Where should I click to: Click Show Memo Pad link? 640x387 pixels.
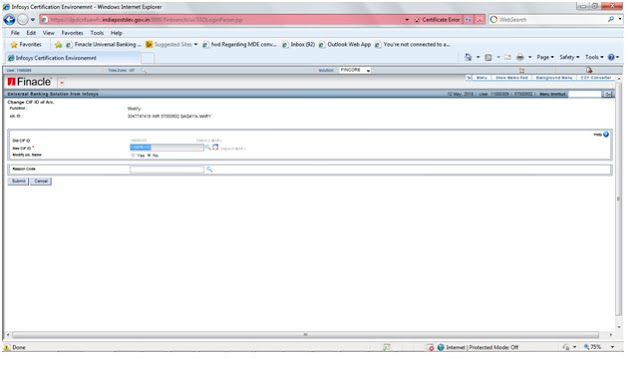click(x=511, y=78)
